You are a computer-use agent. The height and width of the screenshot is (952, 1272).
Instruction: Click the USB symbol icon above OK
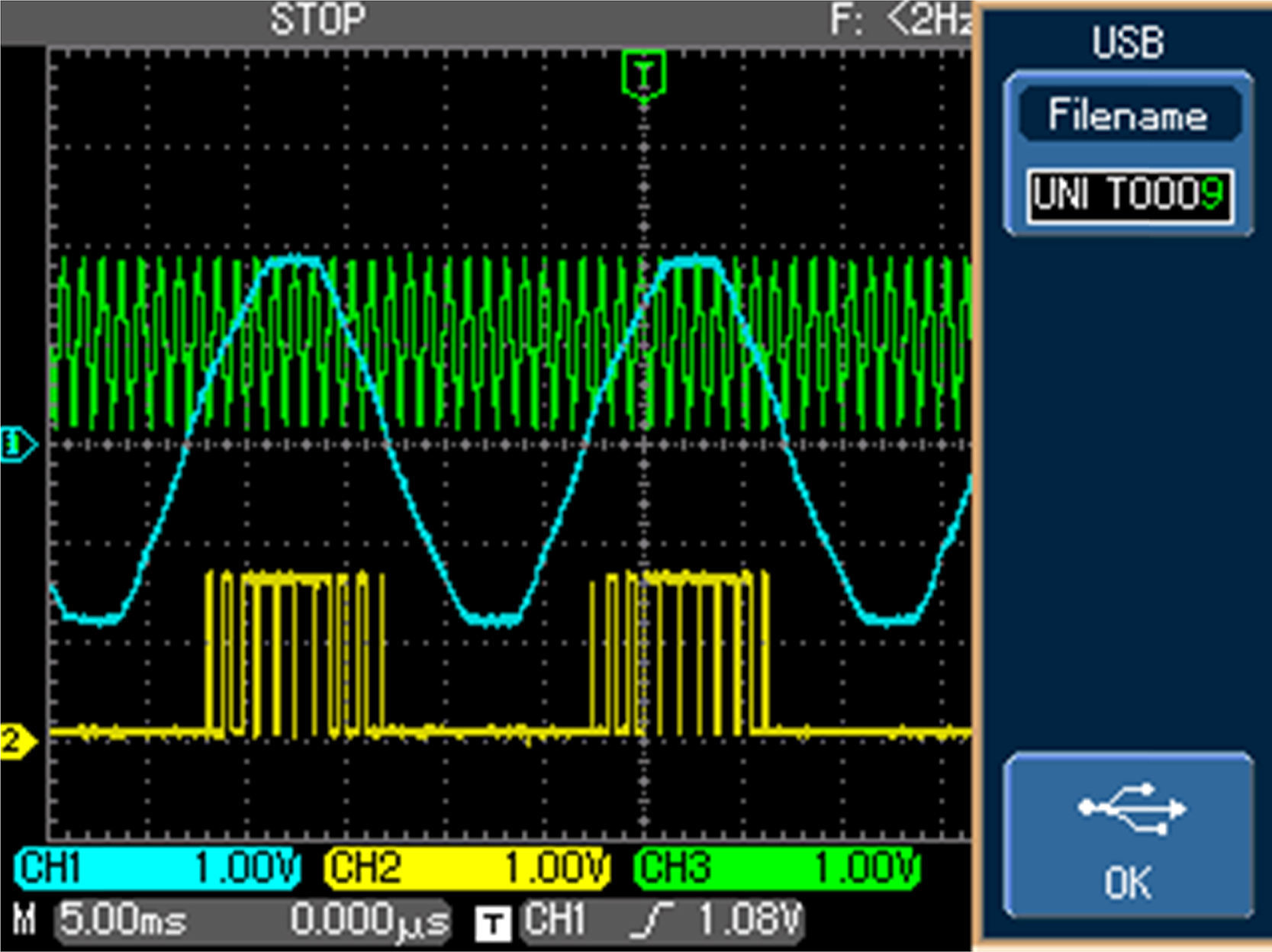[x=1130, y=809]
